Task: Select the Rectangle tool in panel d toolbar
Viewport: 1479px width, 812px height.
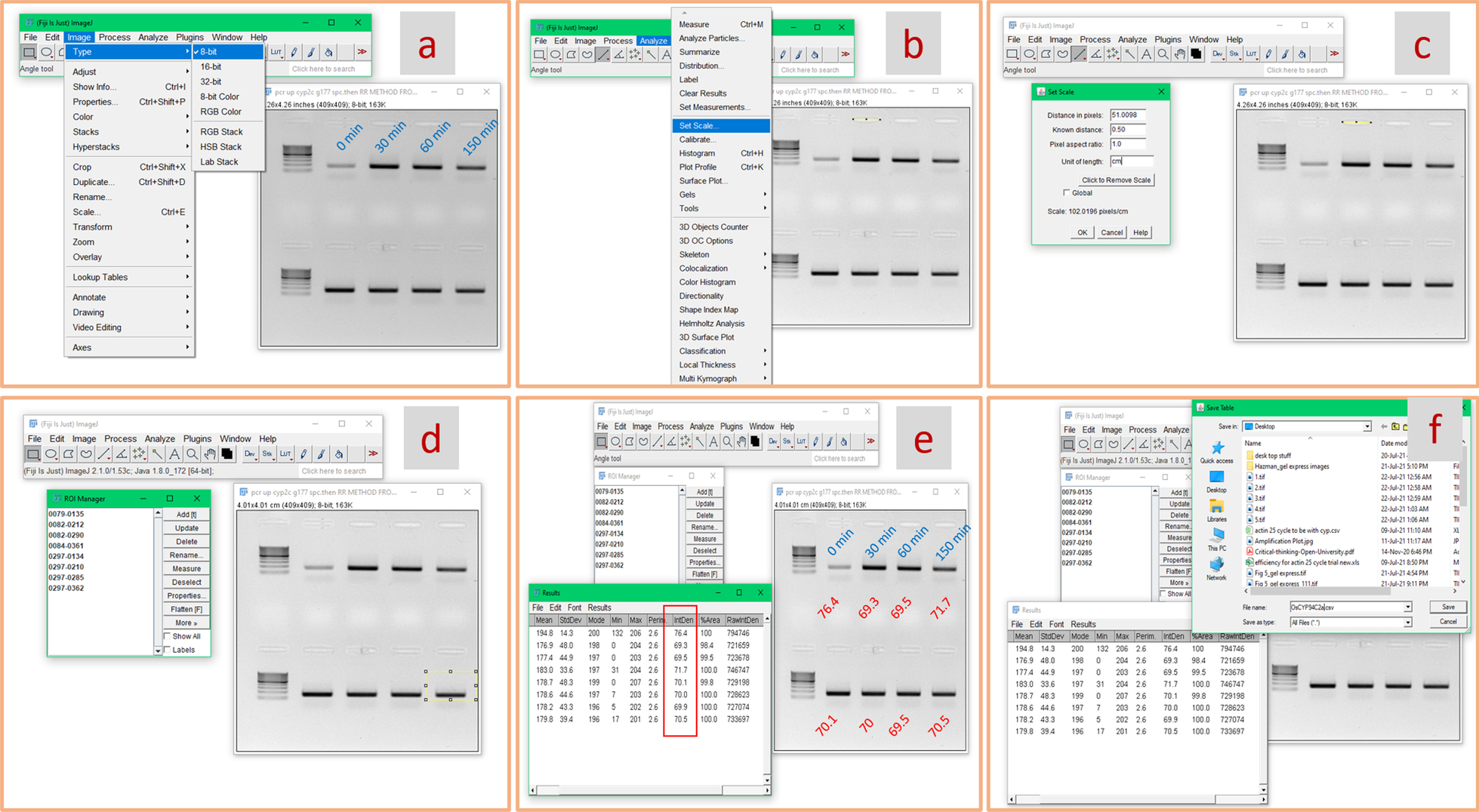Action: coord(32,454)
